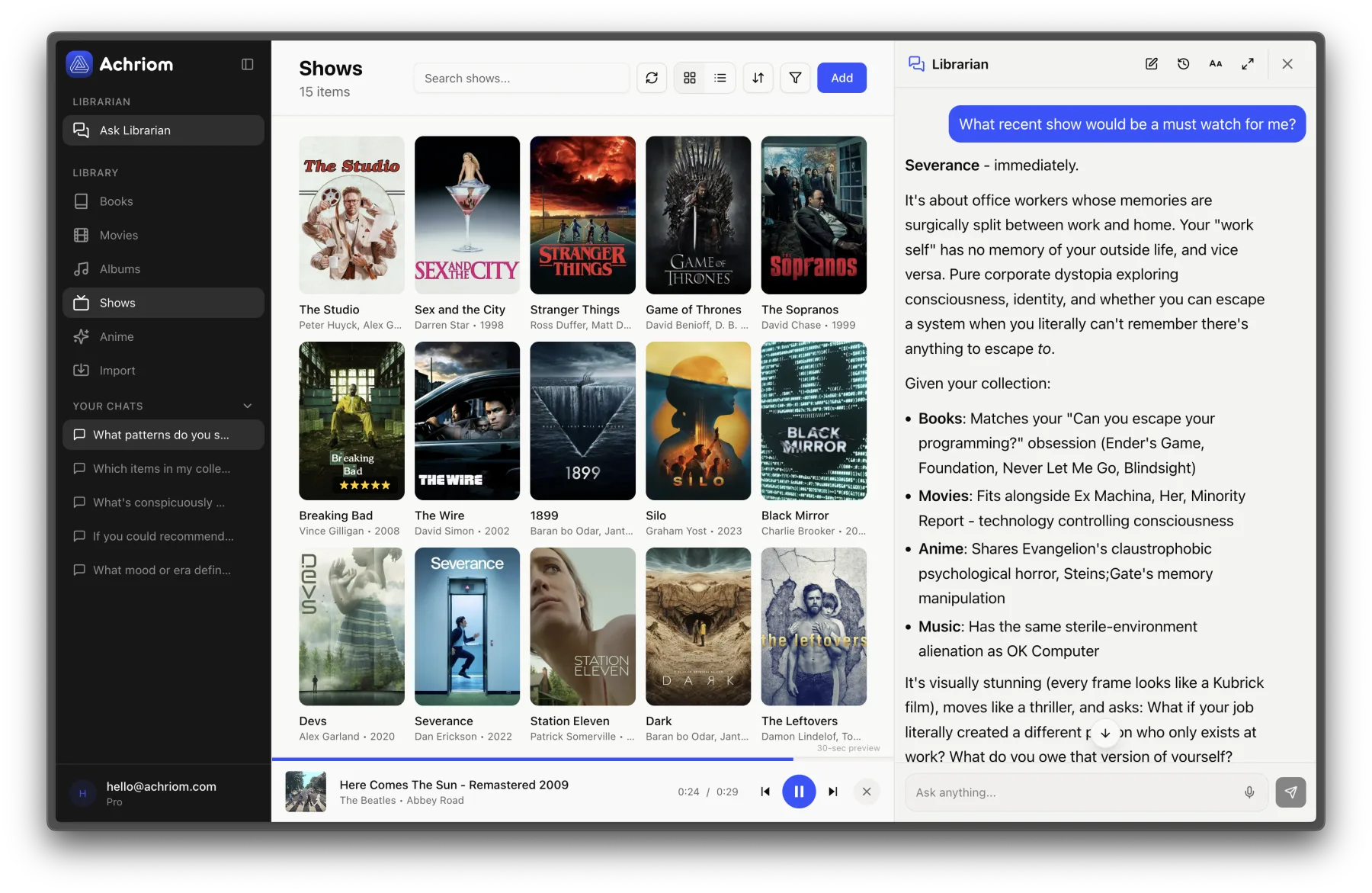Click the Abbey Road album thumbnail
This screenshot has width=1372, height=893.
[306, 792]
